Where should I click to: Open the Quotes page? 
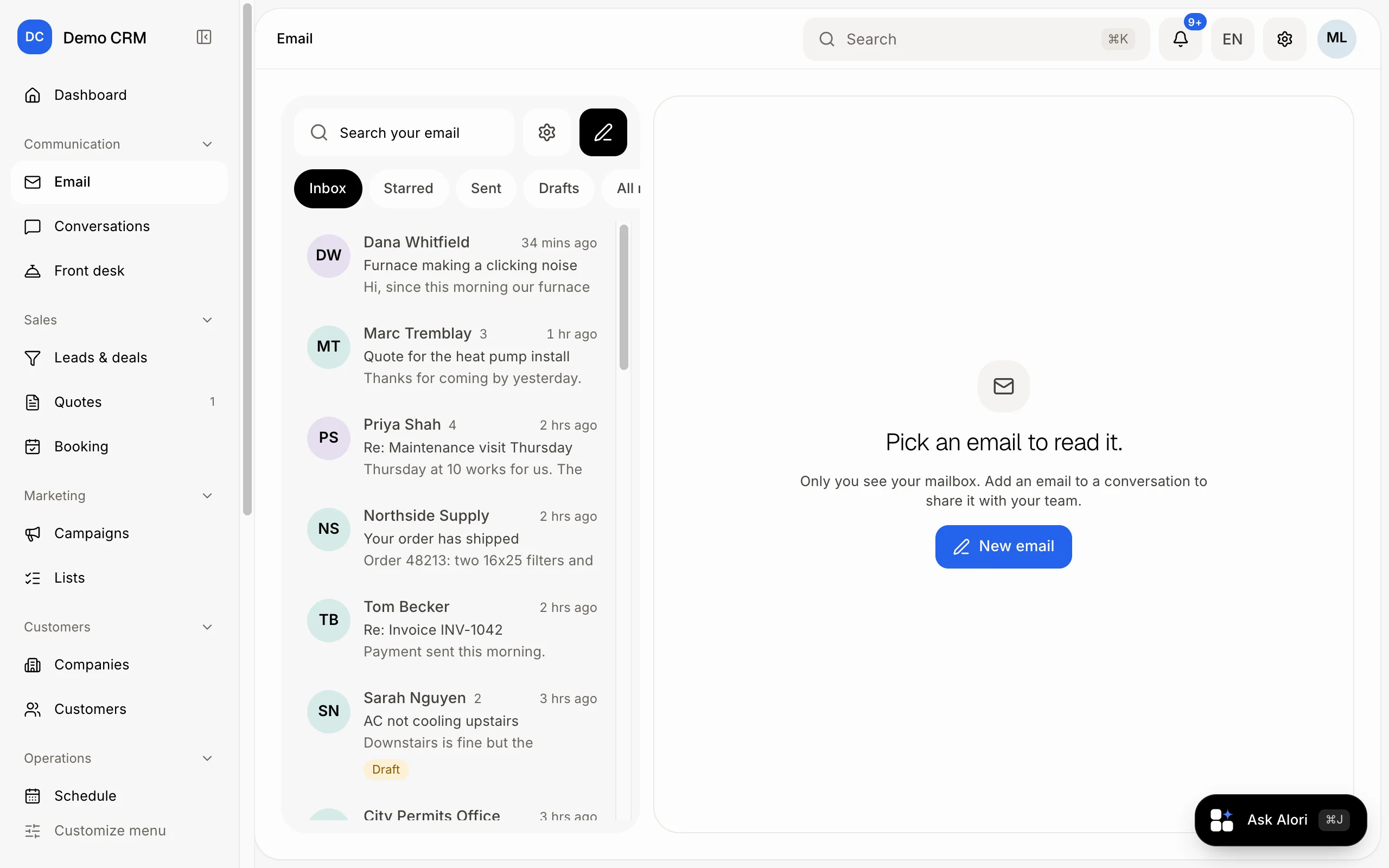click(x=119, y=402)
